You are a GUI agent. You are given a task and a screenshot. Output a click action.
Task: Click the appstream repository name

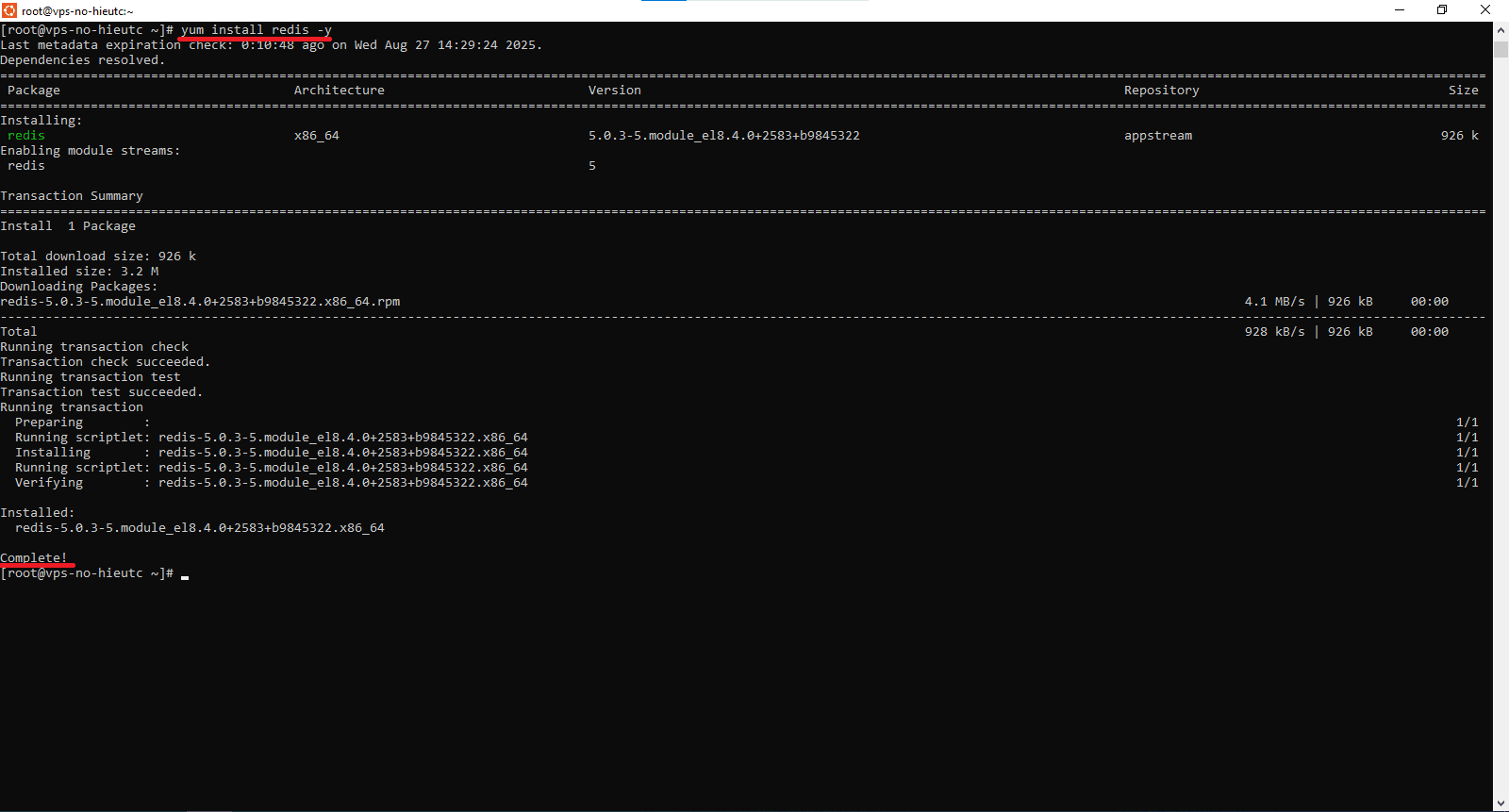point(1157,136)
